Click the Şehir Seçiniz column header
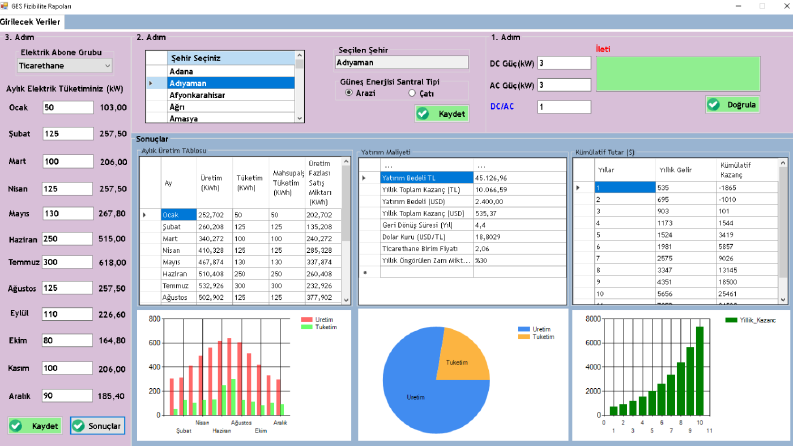This screenshot has height=446, width=793. click(231, 58)
